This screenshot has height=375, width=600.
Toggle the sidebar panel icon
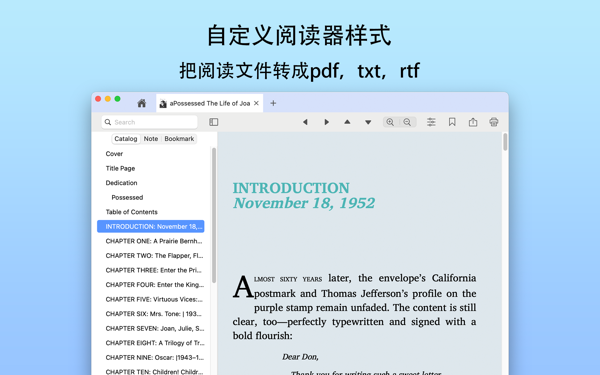coord(214,122)
